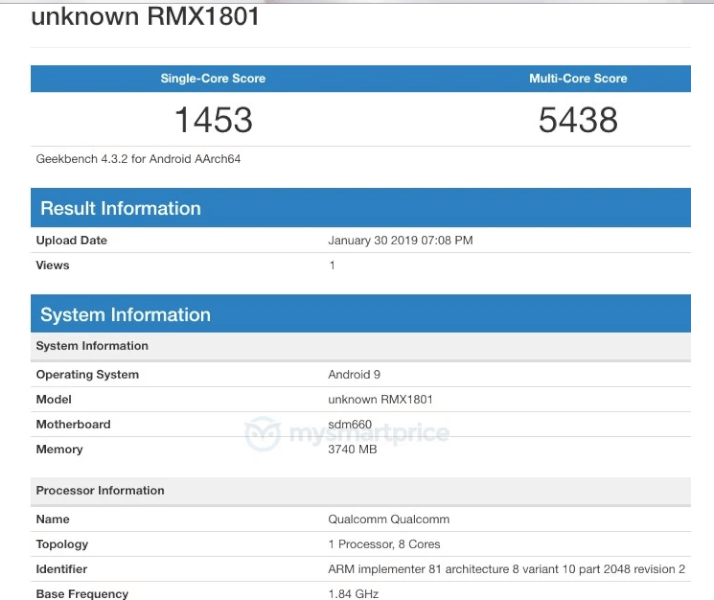714x600 pixels.
Task: Click the Memory label
Action: [59, 449]
